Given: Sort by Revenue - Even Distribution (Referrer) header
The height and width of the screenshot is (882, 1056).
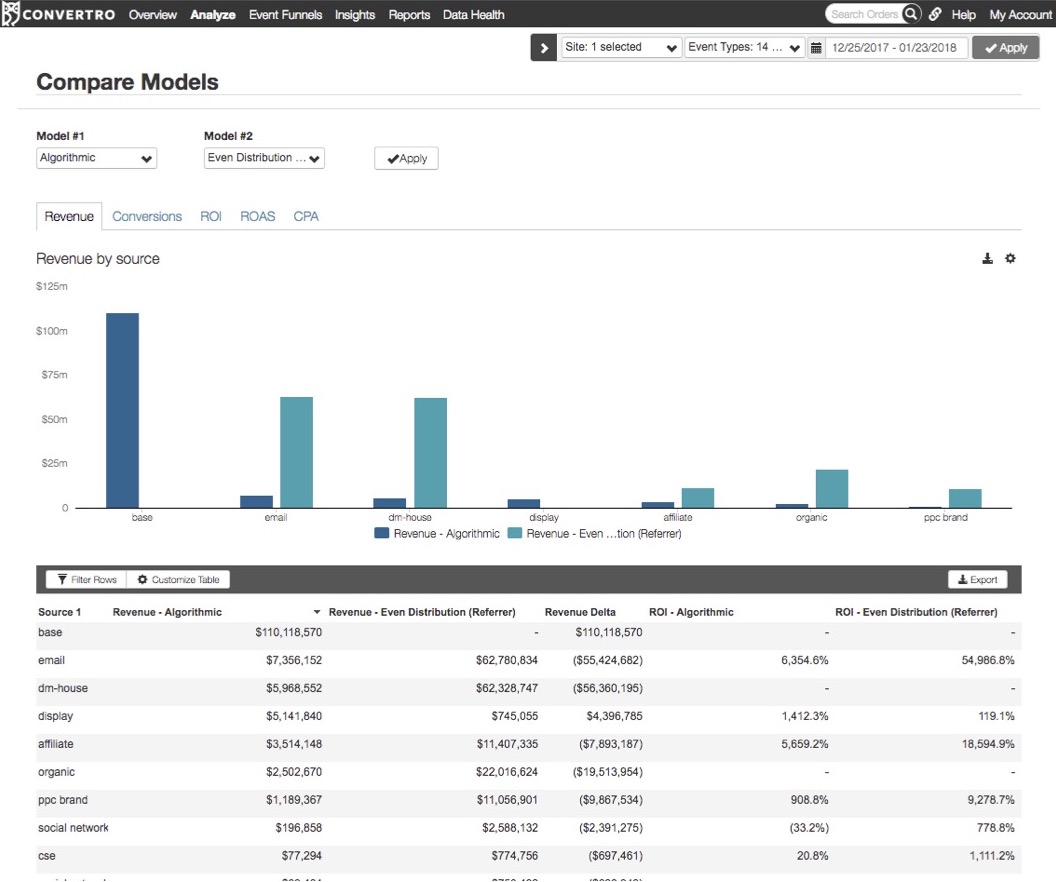Looking at the screenshot, I should tap(422, 612).
